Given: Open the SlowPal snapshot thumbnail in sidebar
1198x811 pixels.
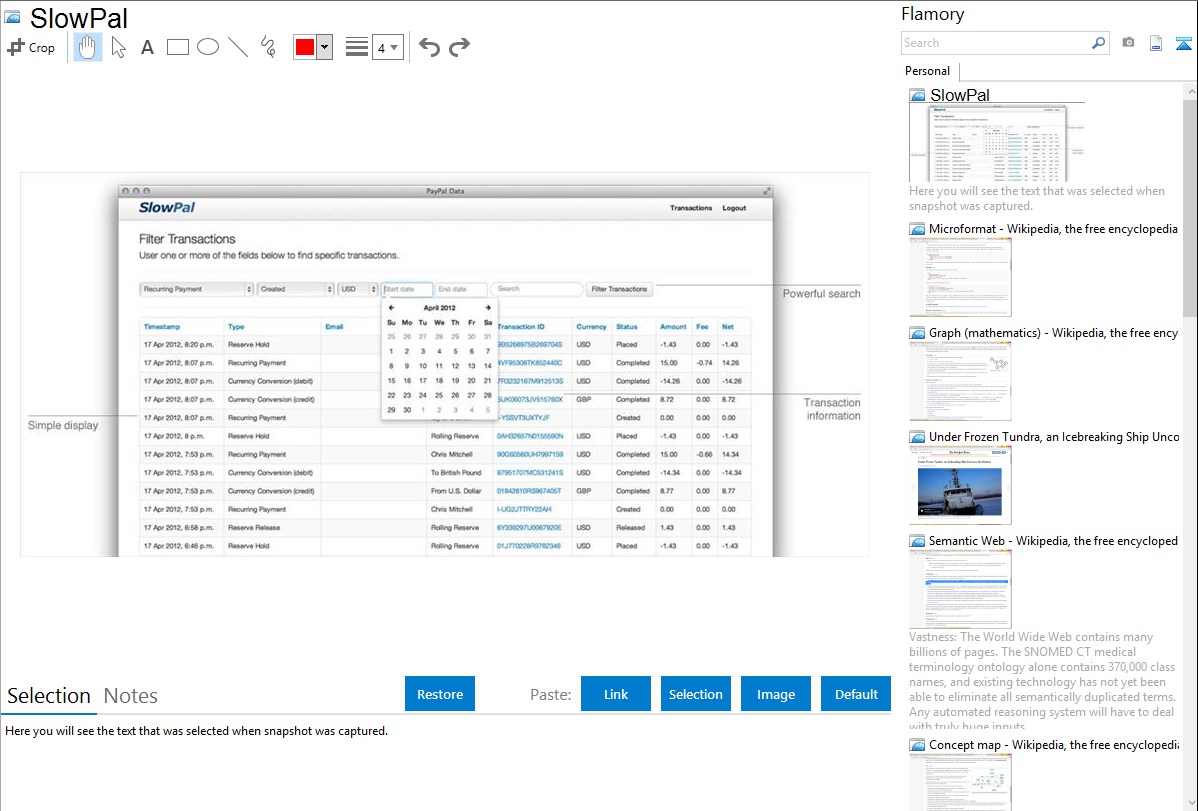Looking at the screenshot, I should [x=997, y=143].
